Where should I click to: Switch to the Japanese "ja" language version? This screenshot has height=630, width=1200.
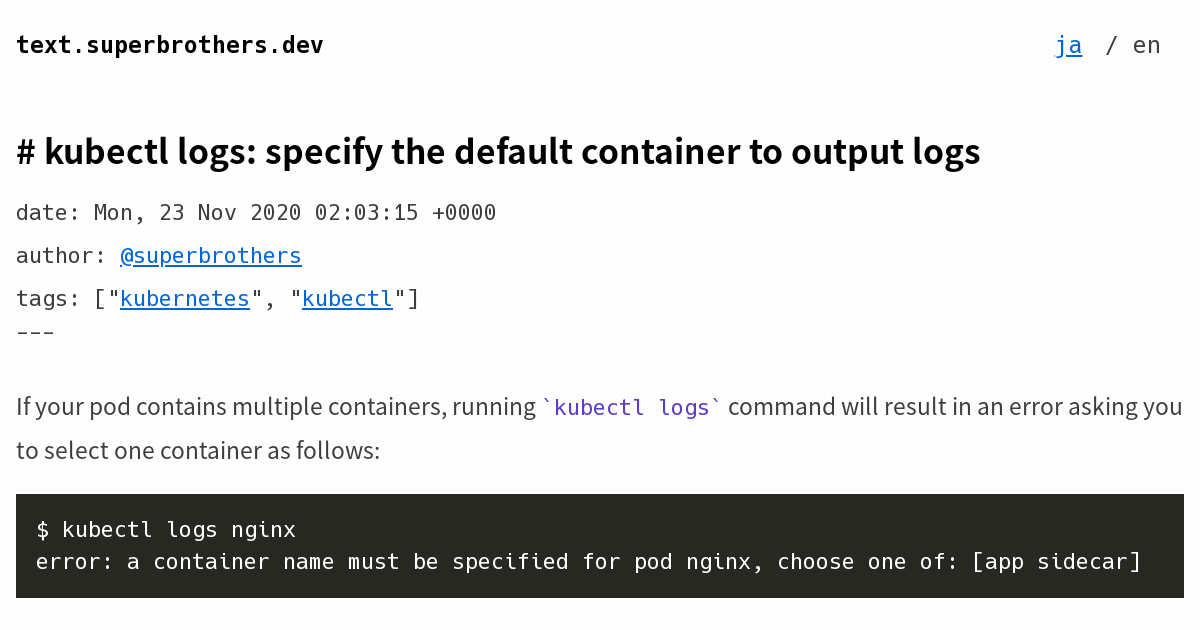tap(1069, 44)
